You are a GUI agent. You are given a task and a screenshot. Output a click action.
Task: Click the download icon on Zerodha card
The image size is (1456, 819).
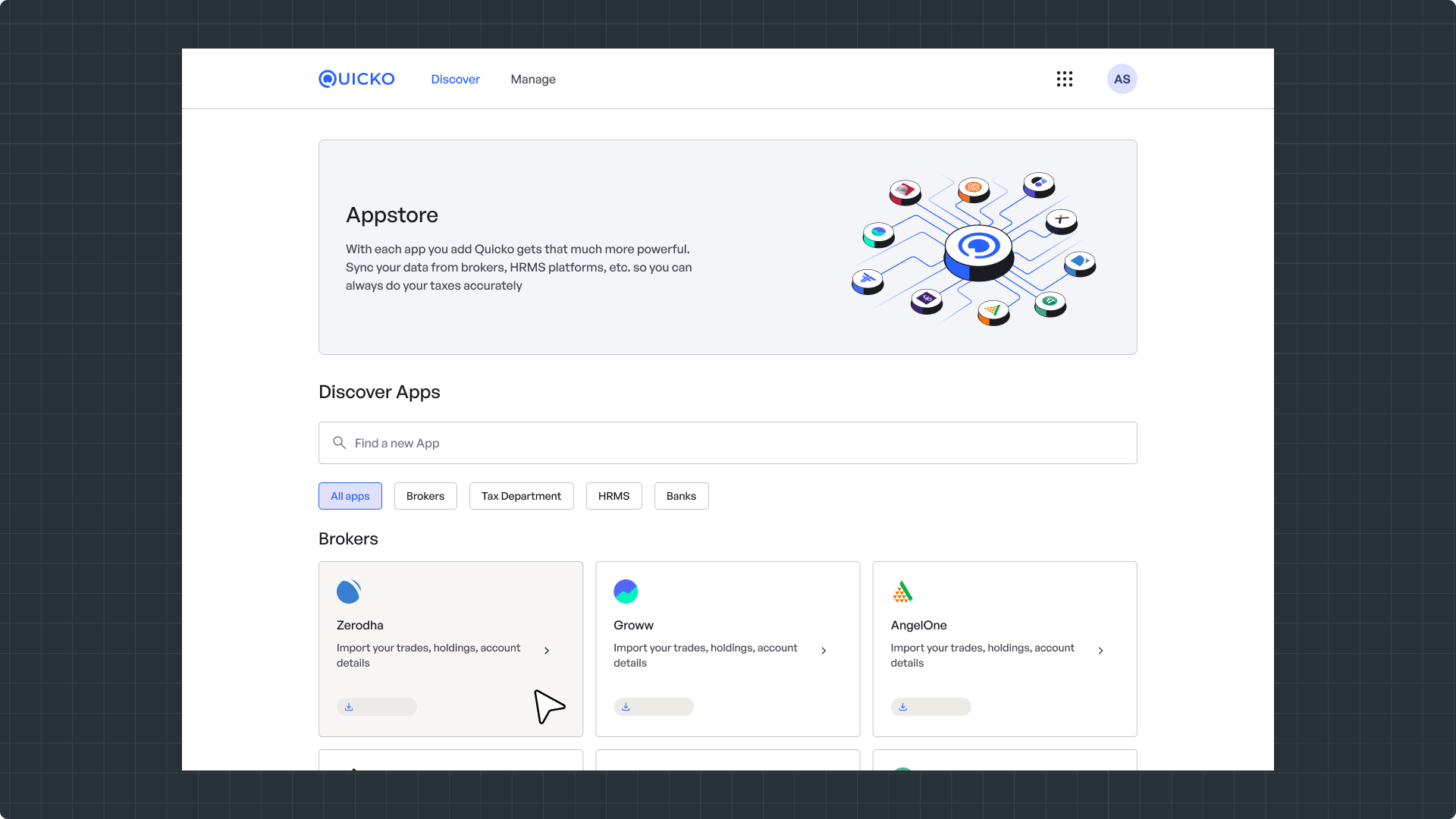click(x=349, y=707)
